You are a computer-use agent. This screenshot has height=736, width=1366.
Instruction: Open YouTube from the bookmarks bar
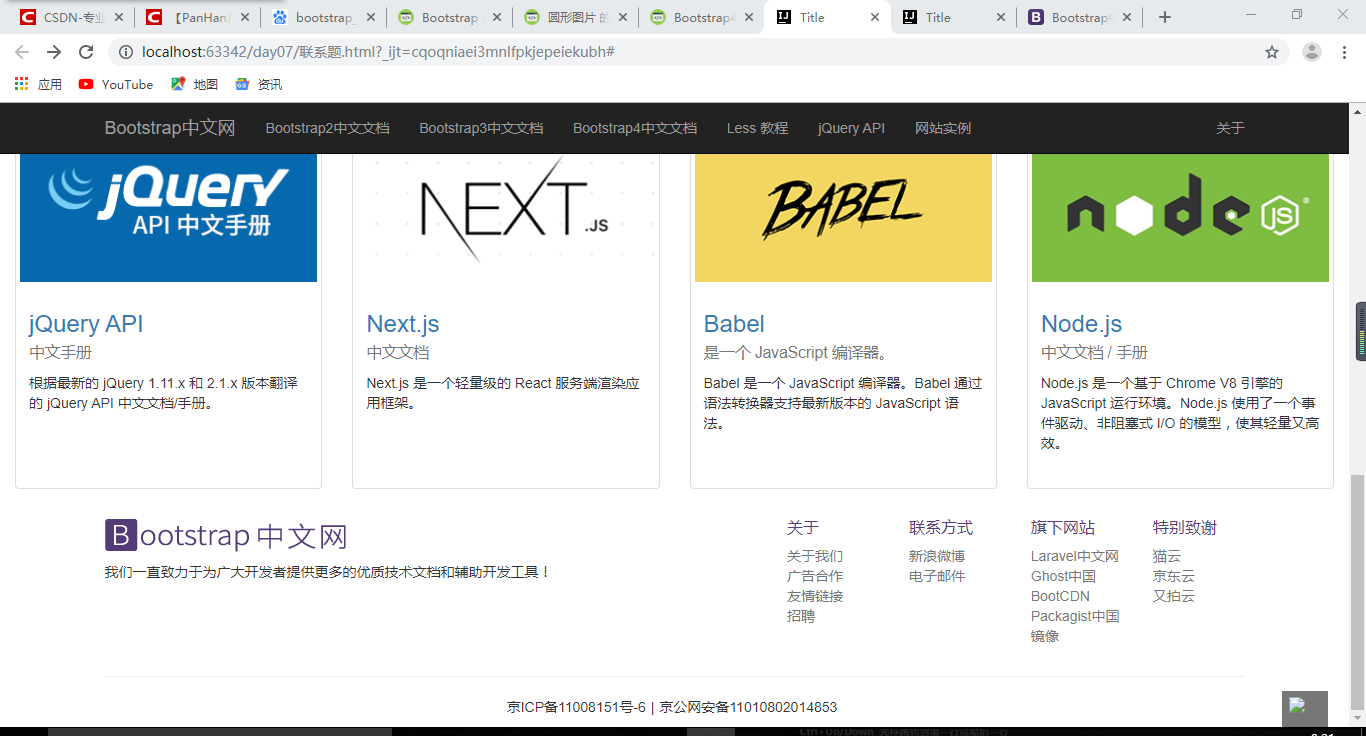[x=115, y=85]
